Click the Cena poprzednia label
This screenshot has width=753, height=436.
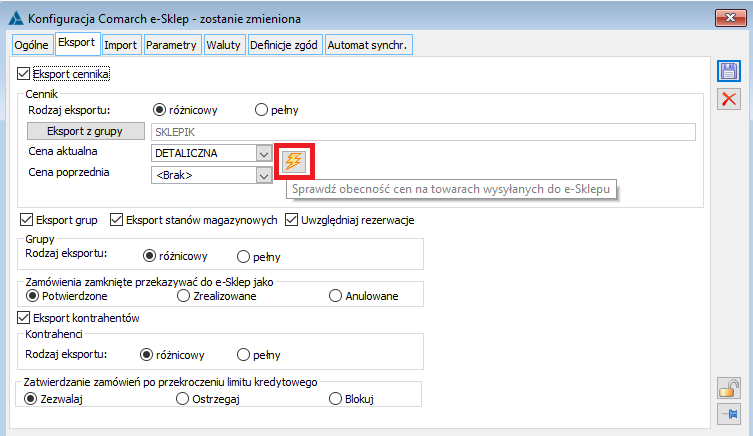[69, 172]
